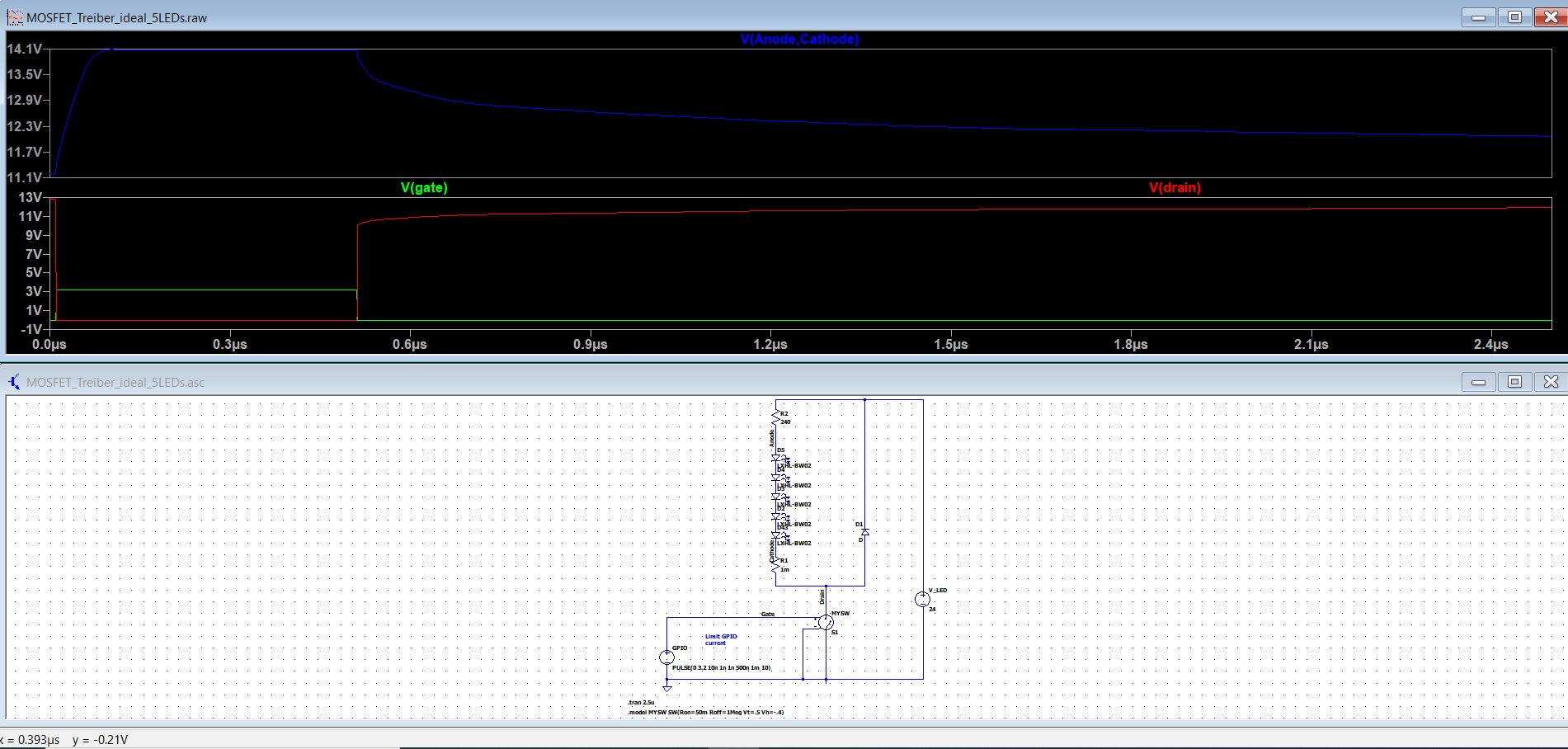Close the MOSFET_Treiber_ideal_5LEDs.asc schematic window
Viewport: 1568px width, 749px height.
[x=1551, y=382]
